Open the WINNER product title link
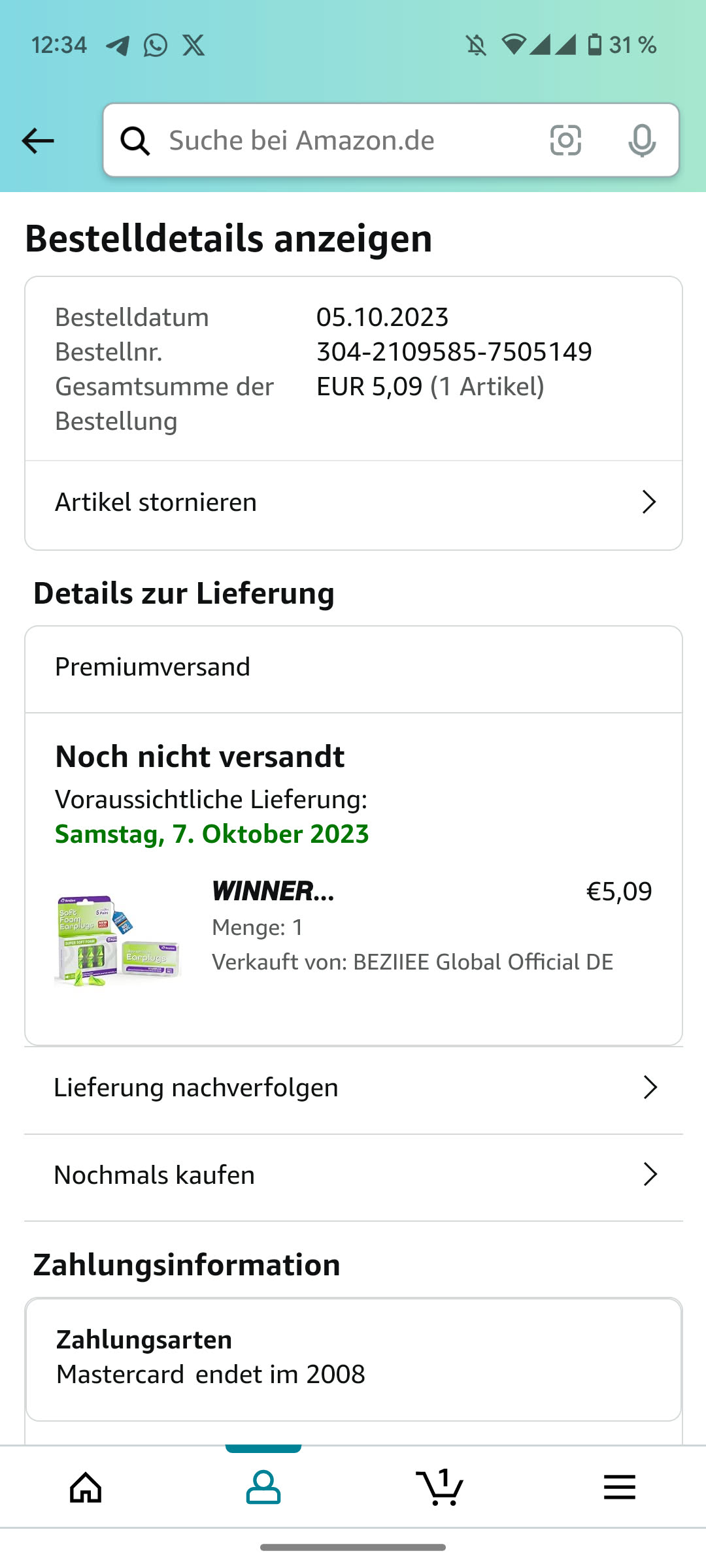This screenshot has height=1568, width=706. point(273,891)
